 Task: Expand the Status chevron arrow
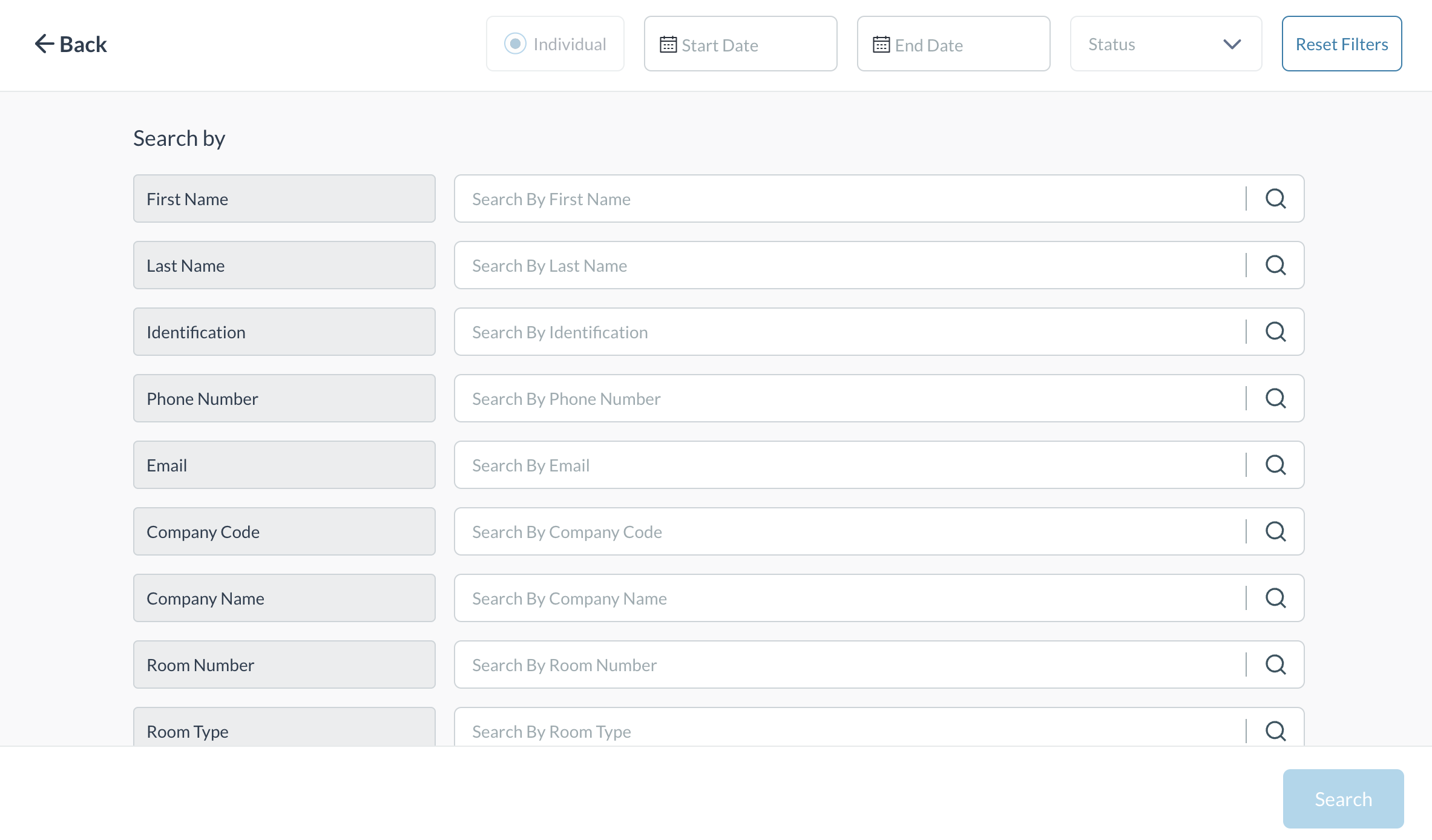tap(1232, 44)
